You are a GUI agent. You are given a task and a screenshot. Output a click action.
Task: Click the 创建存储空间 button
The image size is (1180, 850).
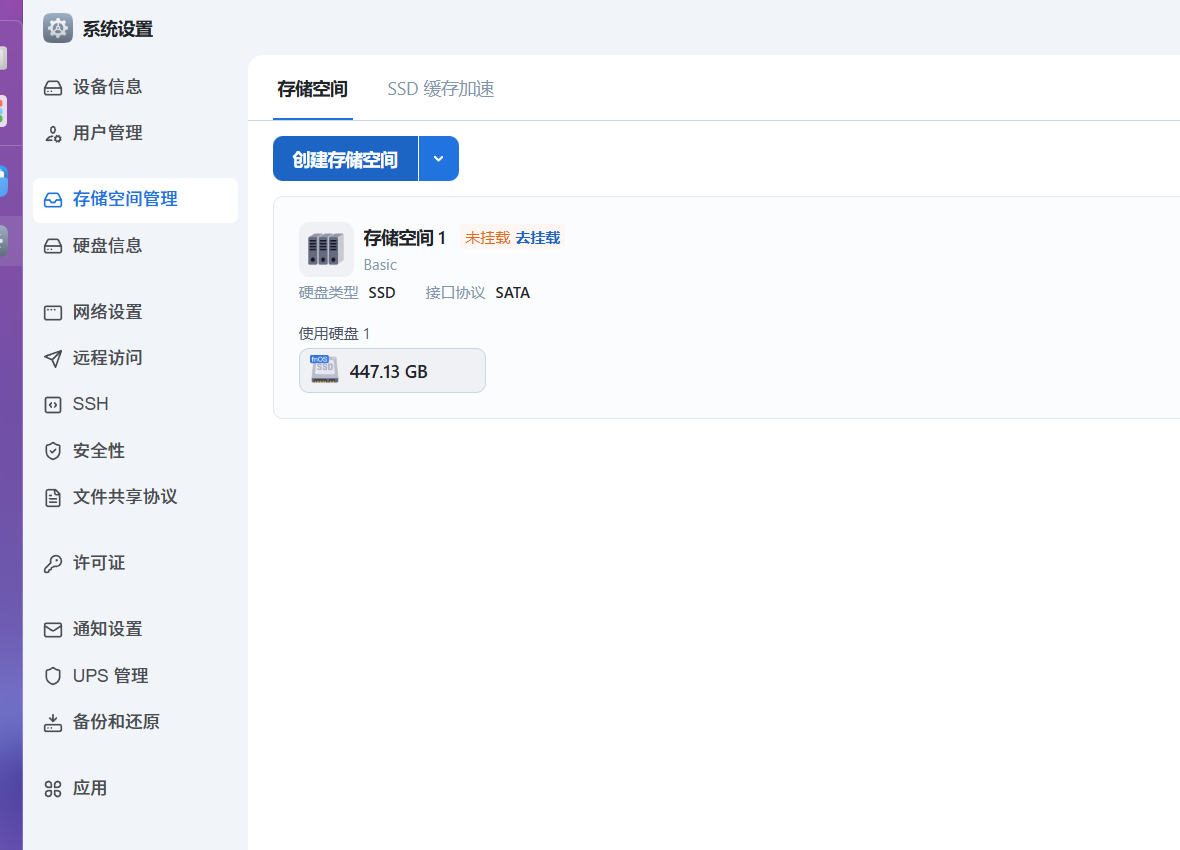345,159
